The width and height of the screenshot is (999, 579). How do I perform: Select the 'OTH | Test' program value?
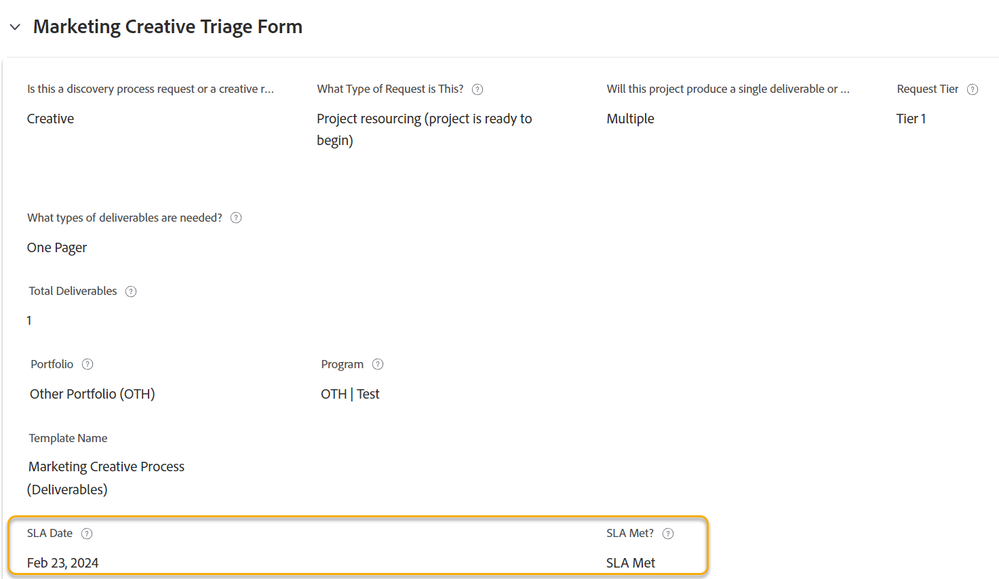pyautogui.click(x=350, y=393)
